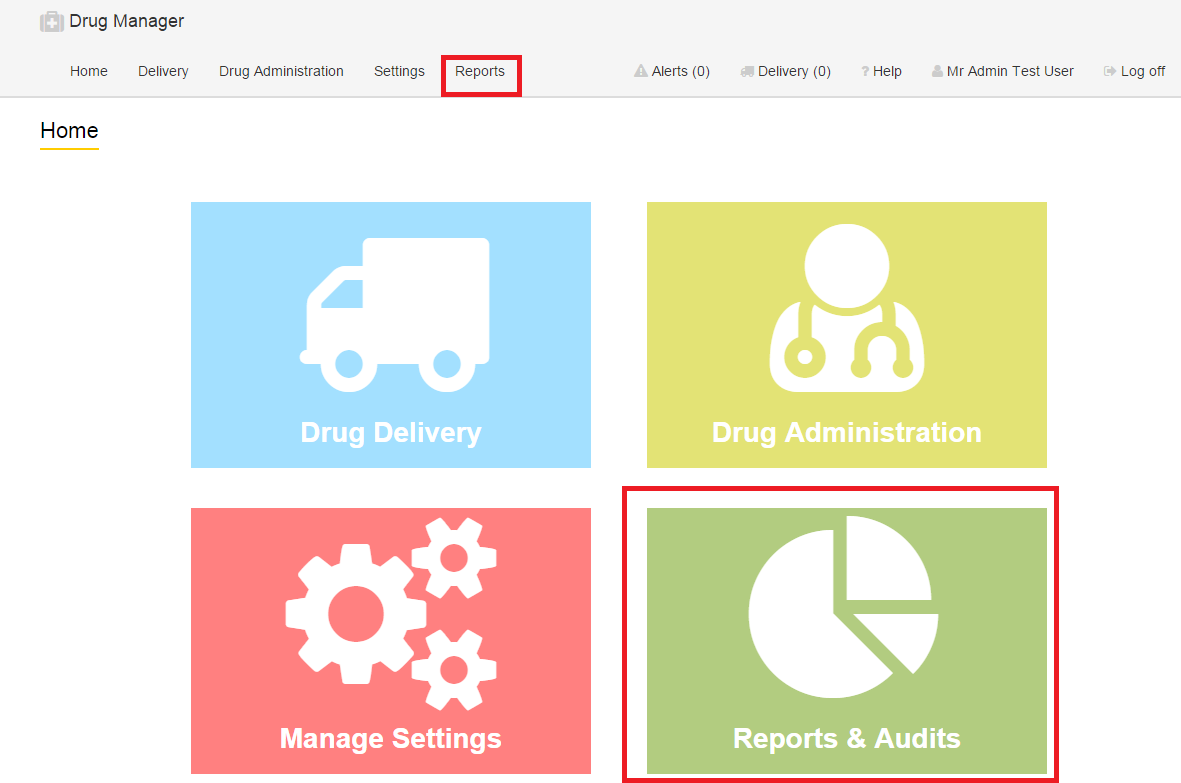The height and width of the screenshot is (783, 1181).
Task: Open Settings from the navigation bar
Action: (x=399, y=71)
